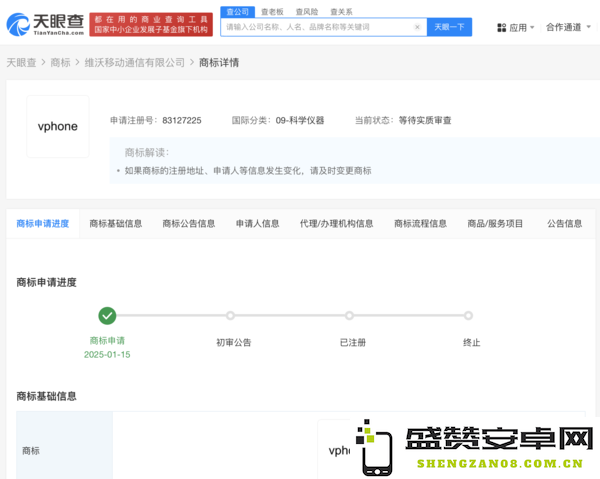
Task: Switch to 公告信息 tab
Action: 564,223
